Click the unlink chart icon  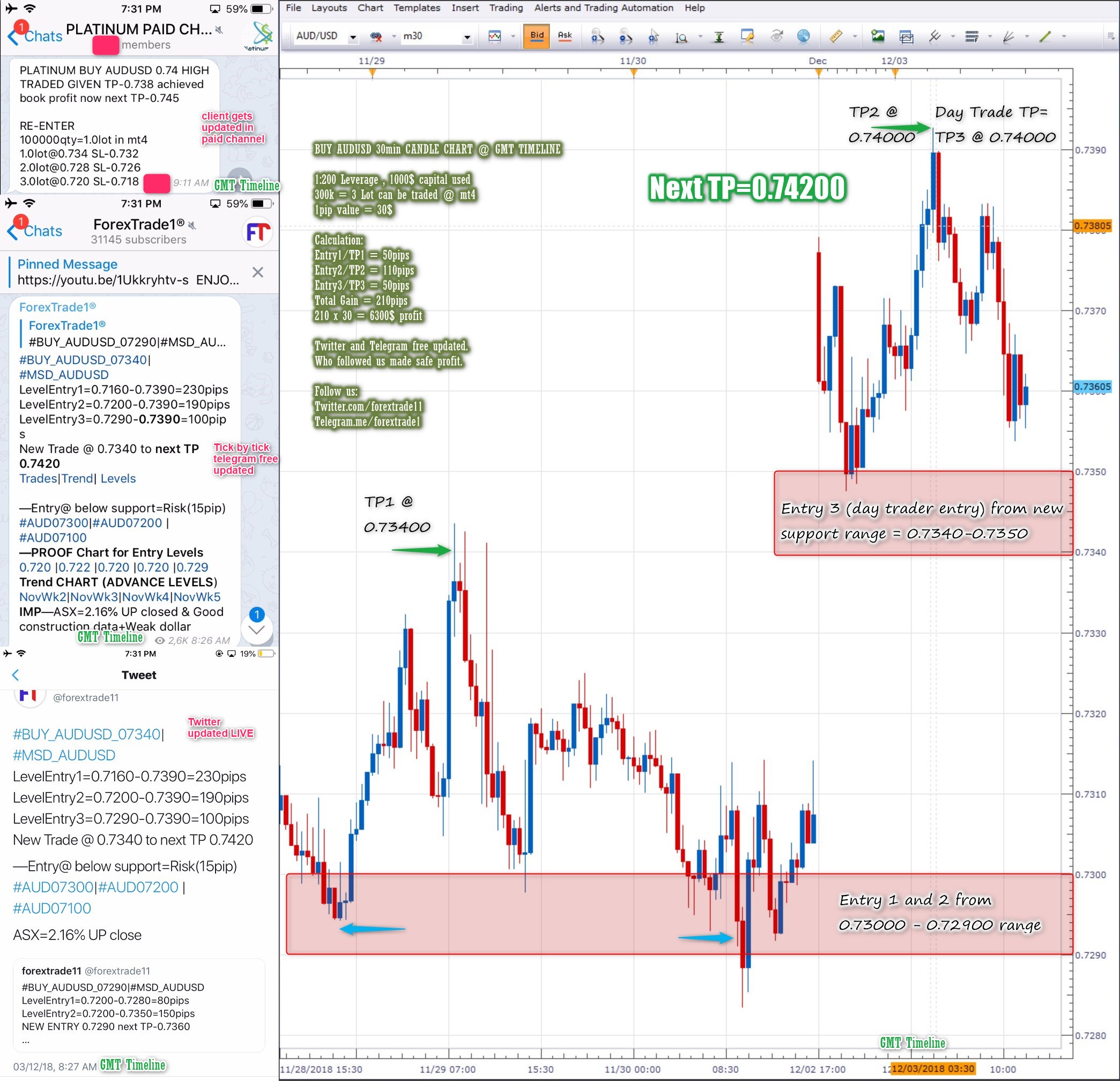pyautogui.click(x=376, y=36)
